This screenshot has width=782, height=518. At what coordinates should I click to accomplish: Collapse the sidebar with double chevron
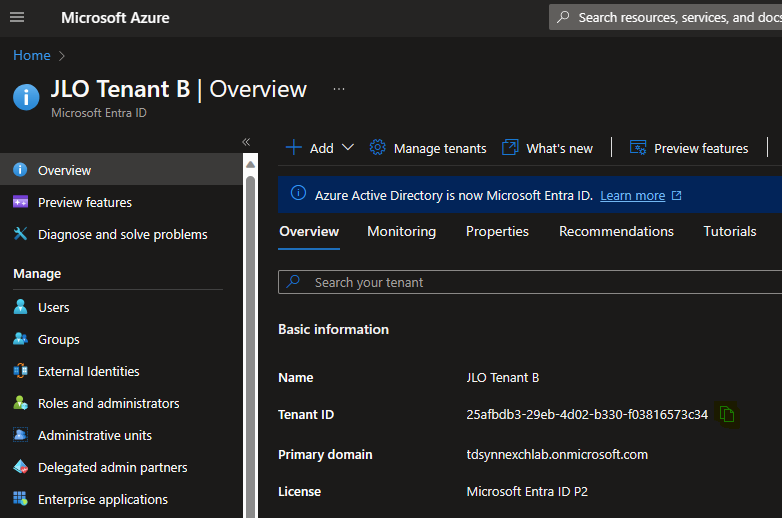(x=246, y=142)
